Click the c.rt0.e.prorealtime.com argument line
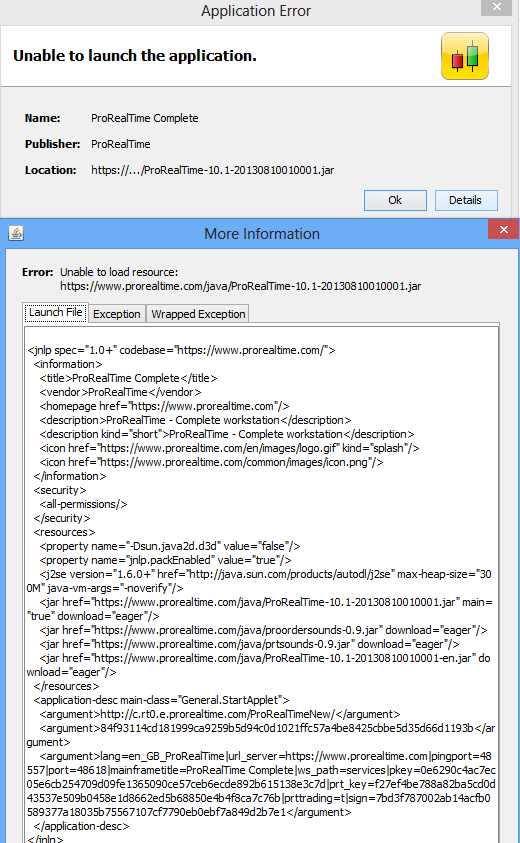The width and height of the screenshot is (520, 843). point(219,714)
